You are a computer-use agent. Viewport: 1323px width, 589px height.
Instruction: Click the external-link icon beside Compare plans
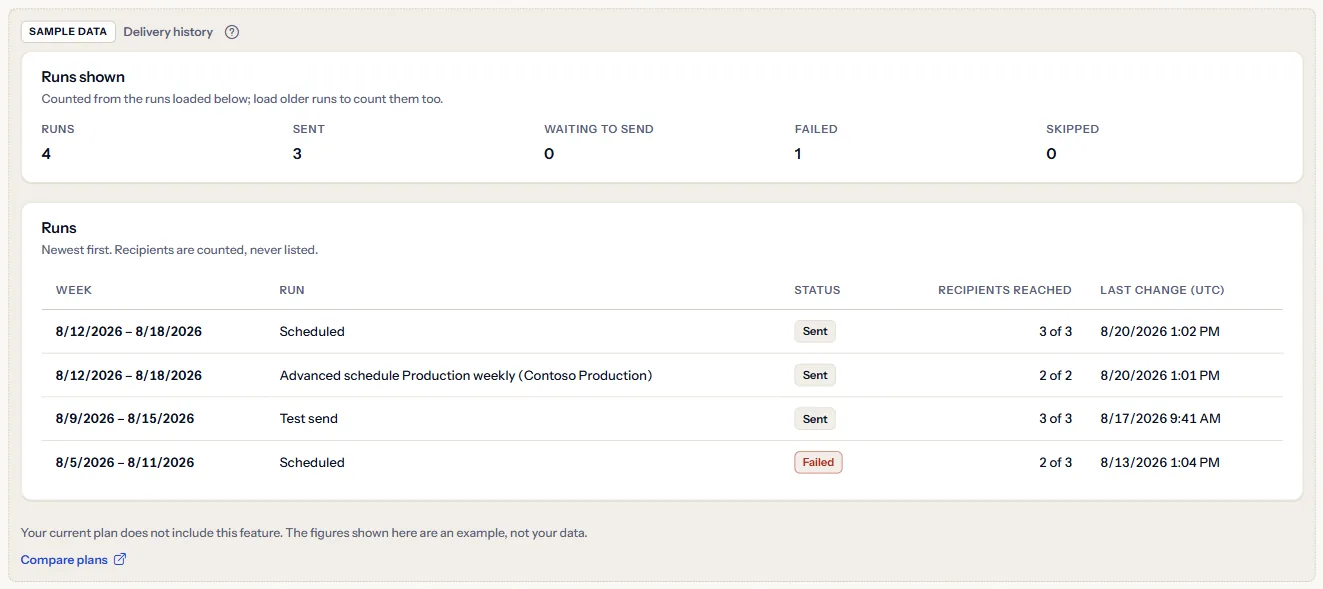(120, 560)
